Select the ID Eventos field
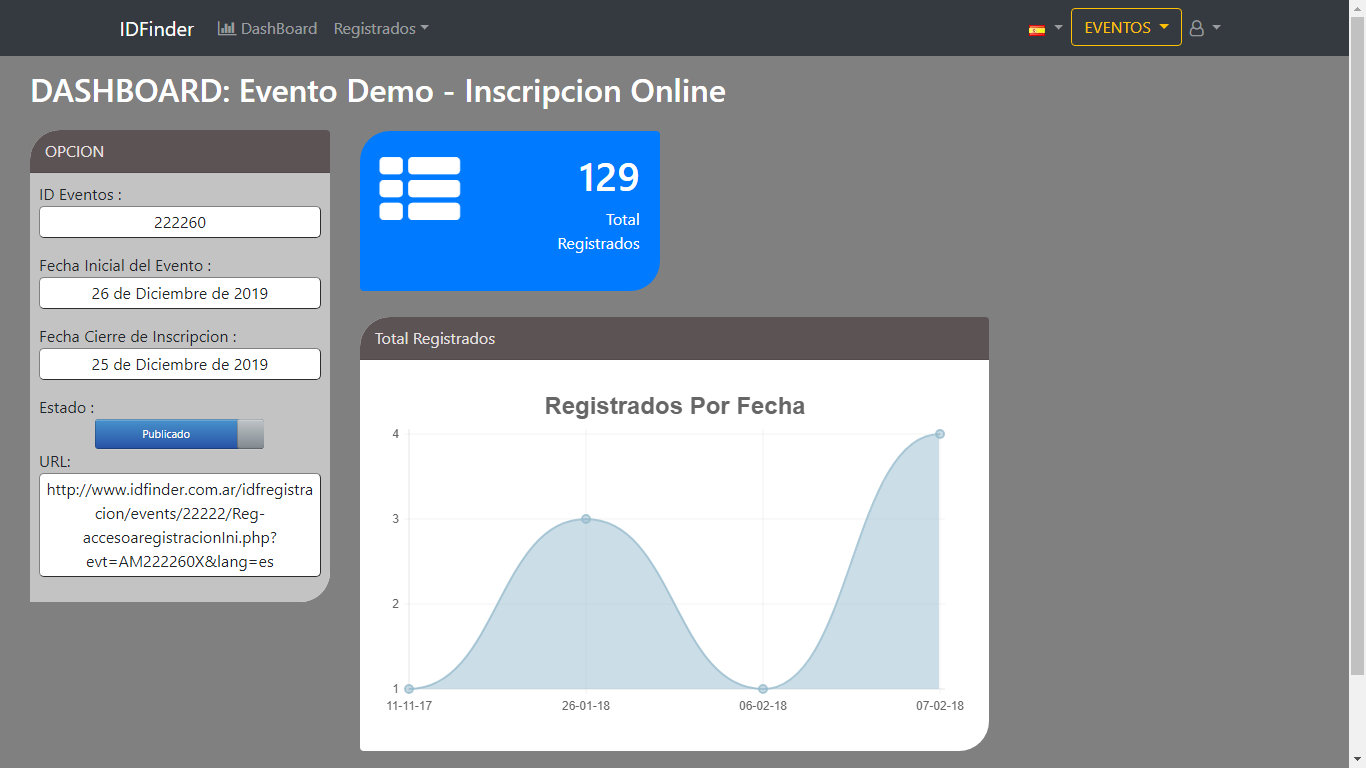 pos(180,222)
